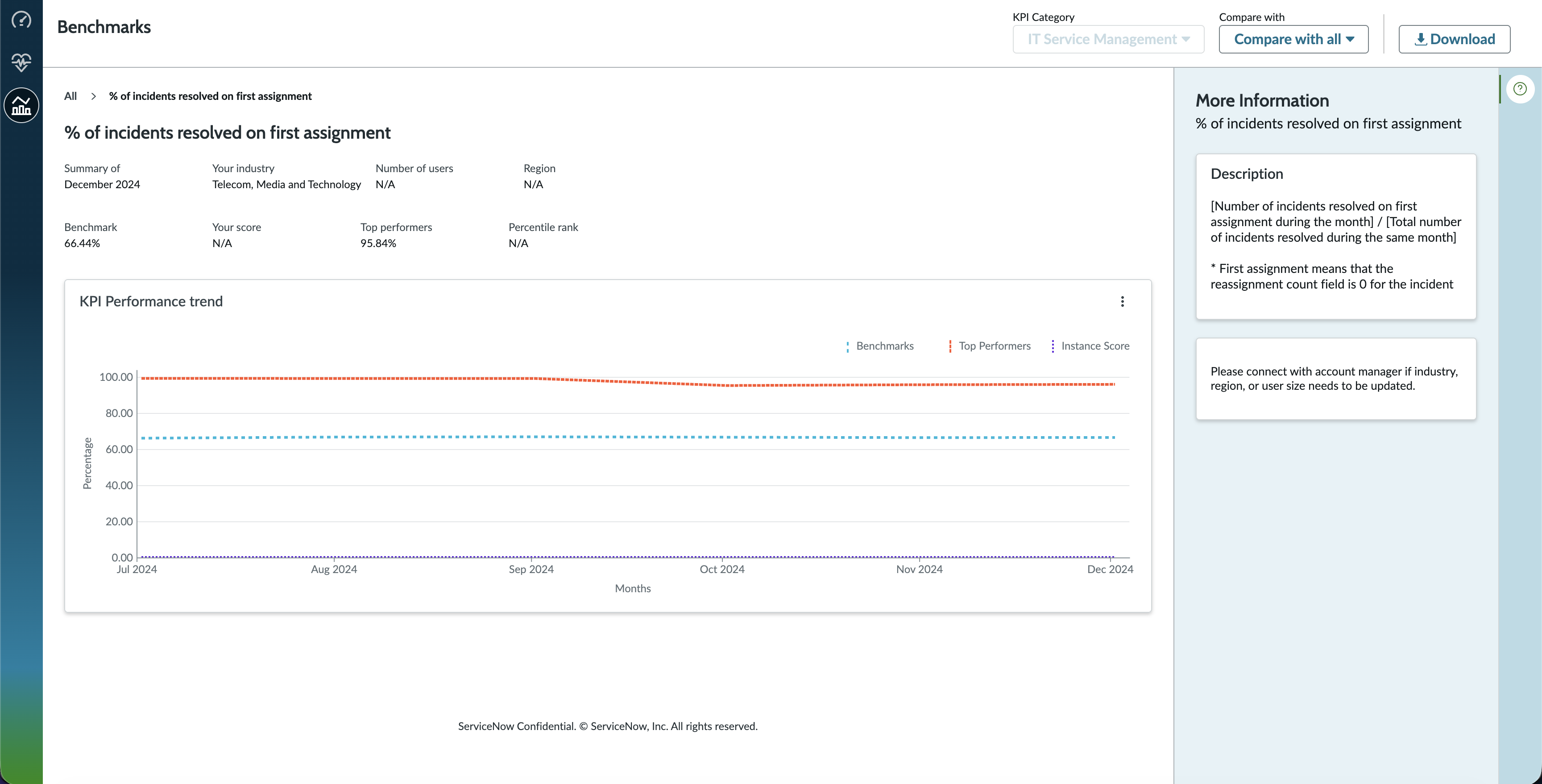Click the 'Your score' label
The height and width of the screenshot is (784, 1542).
(x=236, y=227)
